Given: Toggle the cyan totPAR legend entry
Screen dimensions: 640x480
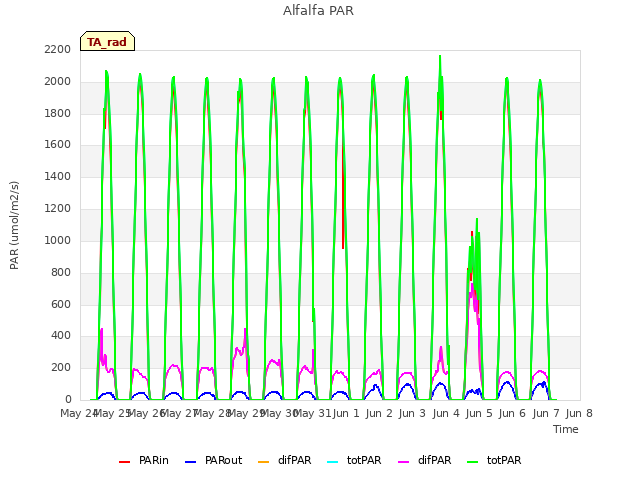Looking at the screenshot, I should [354, 460].
